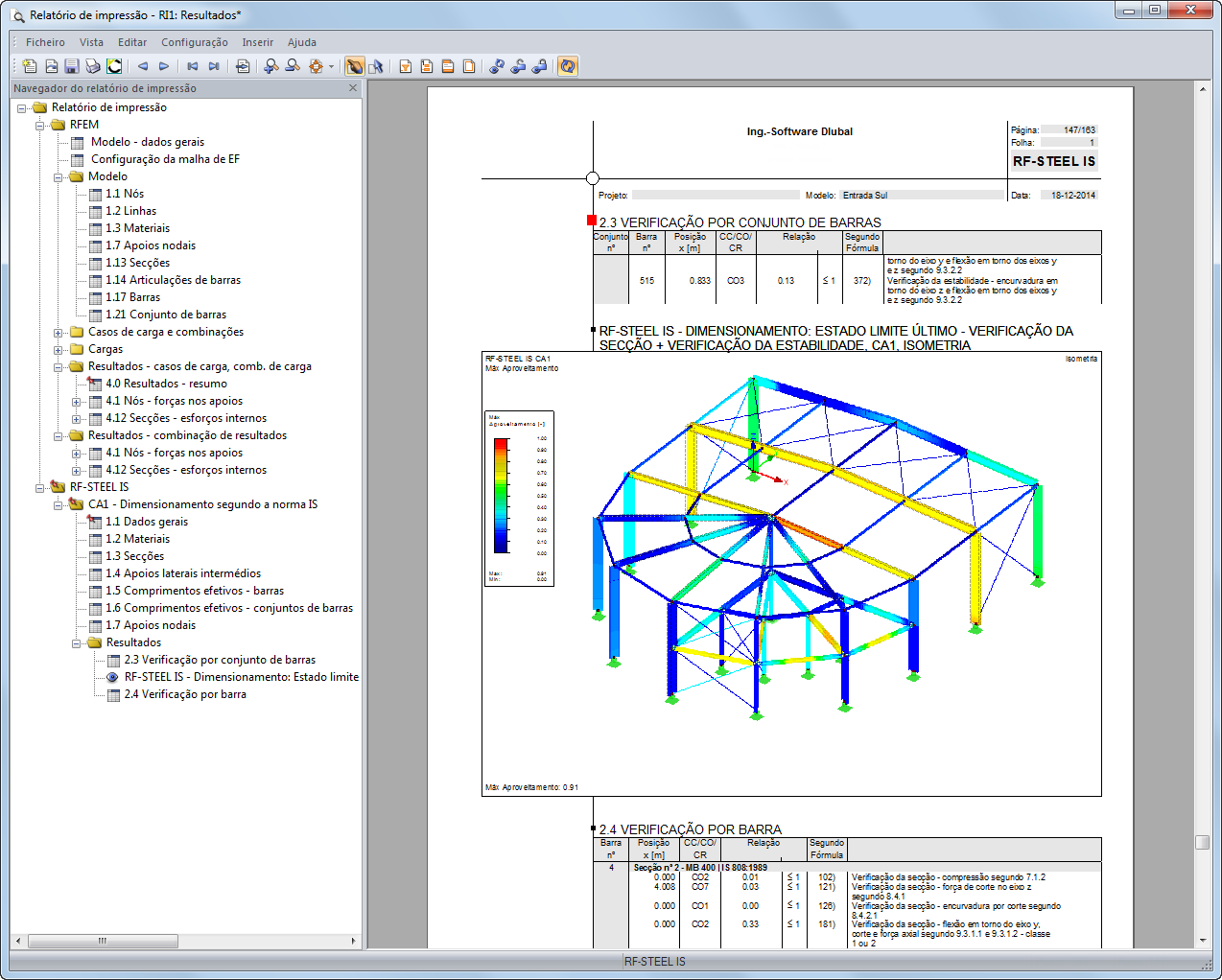Click the CA1 design case folder icon
The height and width of the screenshot is (980, 1222).
(x=76, y=504)
